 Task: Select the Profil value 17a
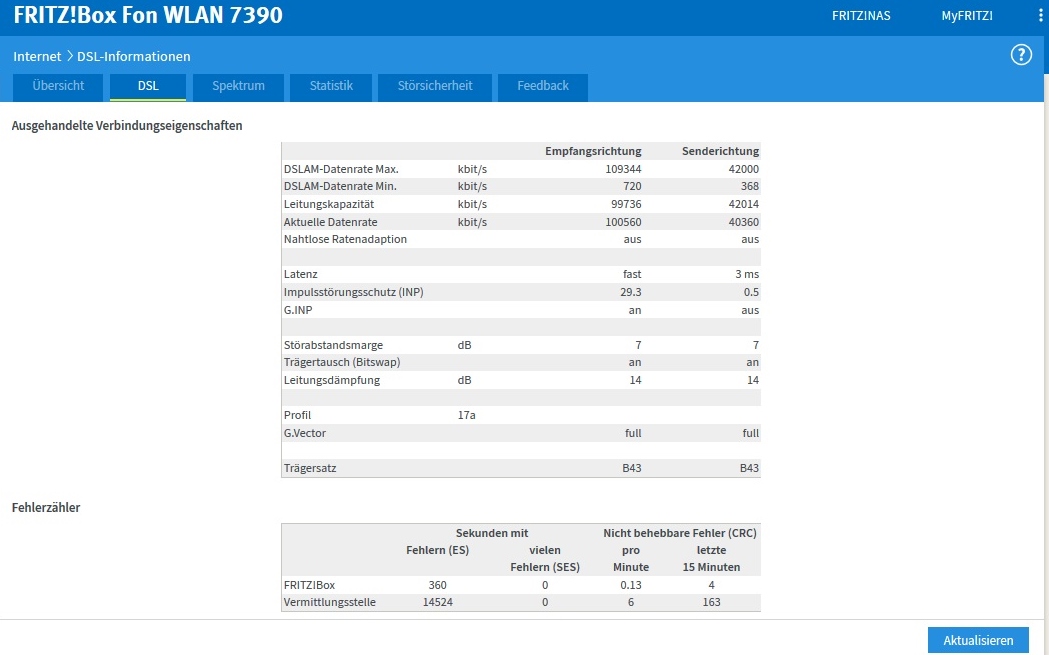point(466,415)
